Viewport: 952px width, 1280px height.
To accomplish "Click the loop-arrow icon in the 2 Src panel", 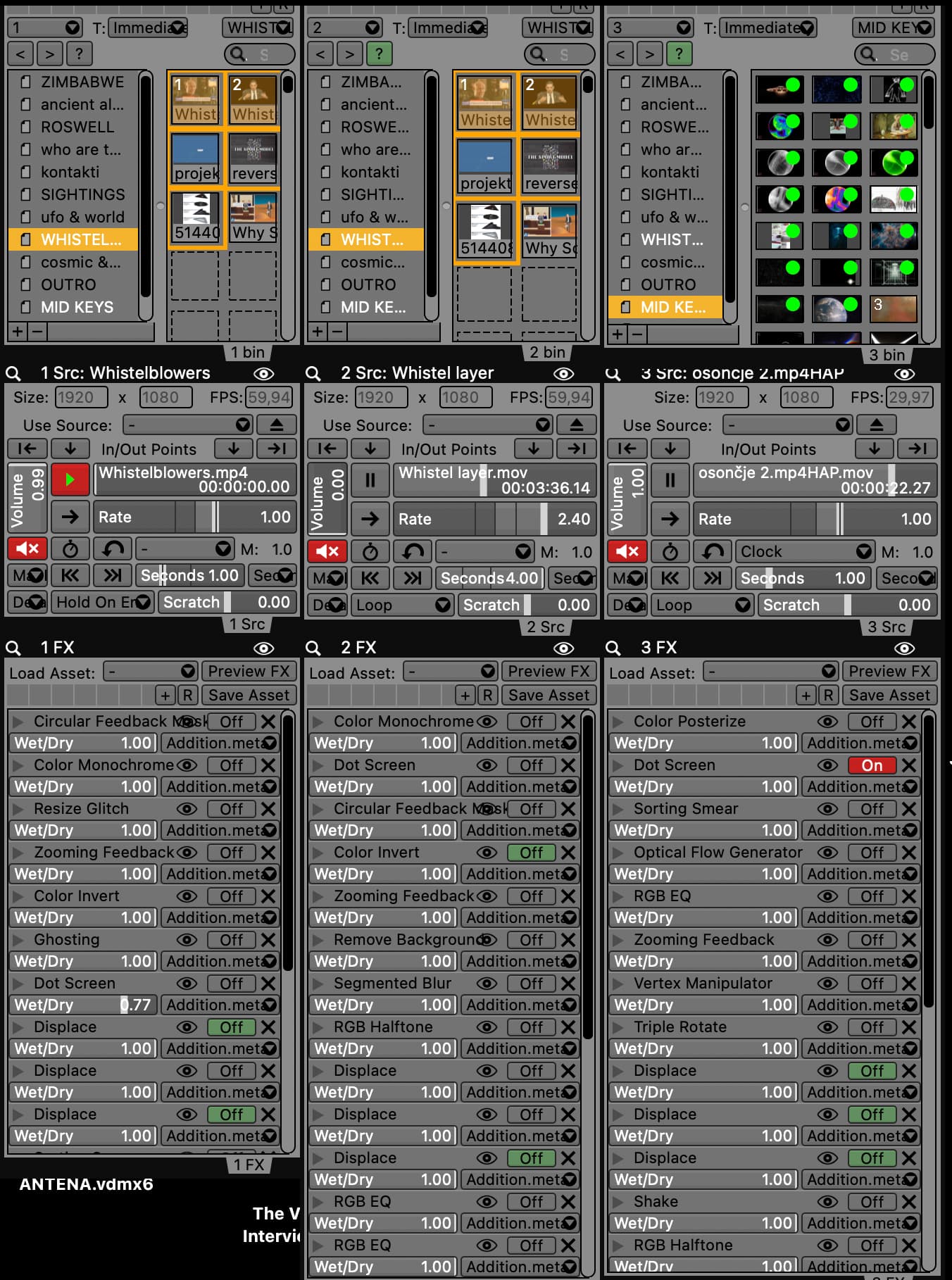I will click(412, 551).
